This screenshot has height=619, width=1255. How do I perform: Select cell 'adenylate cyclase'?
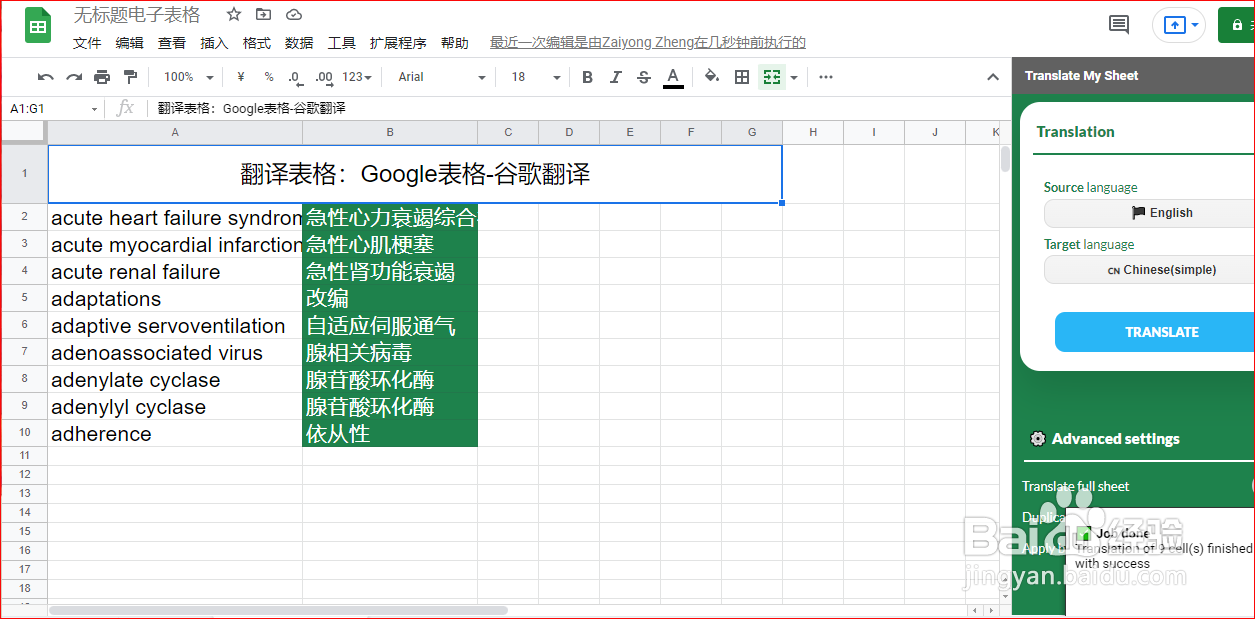[175, 380]
